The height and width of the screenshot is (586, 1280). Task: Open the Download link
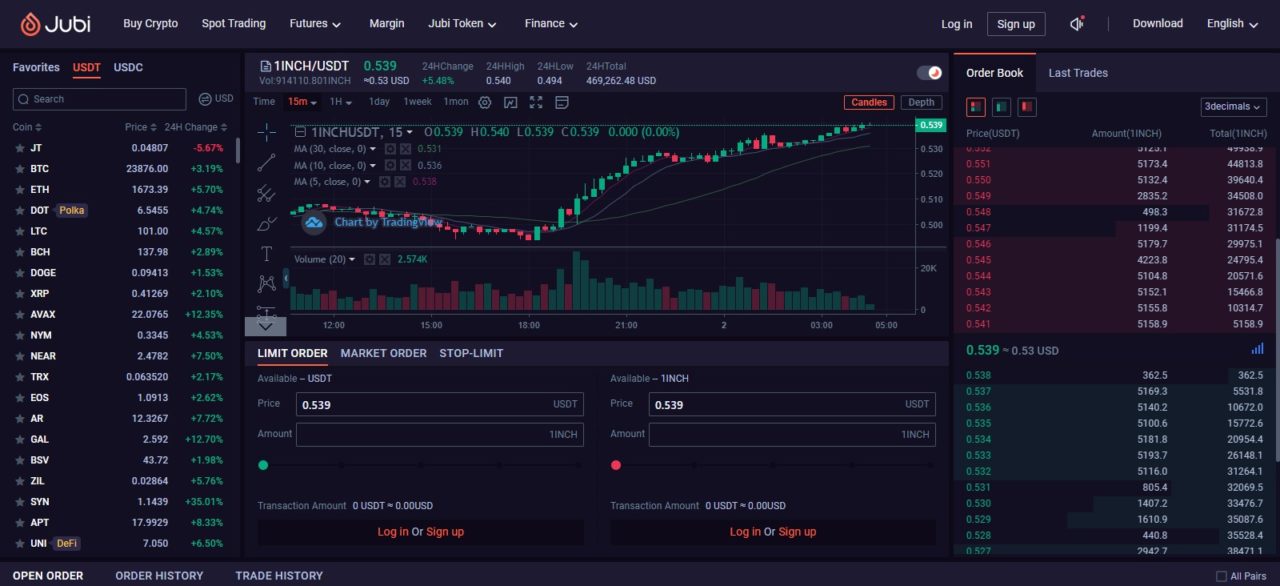1158,23
